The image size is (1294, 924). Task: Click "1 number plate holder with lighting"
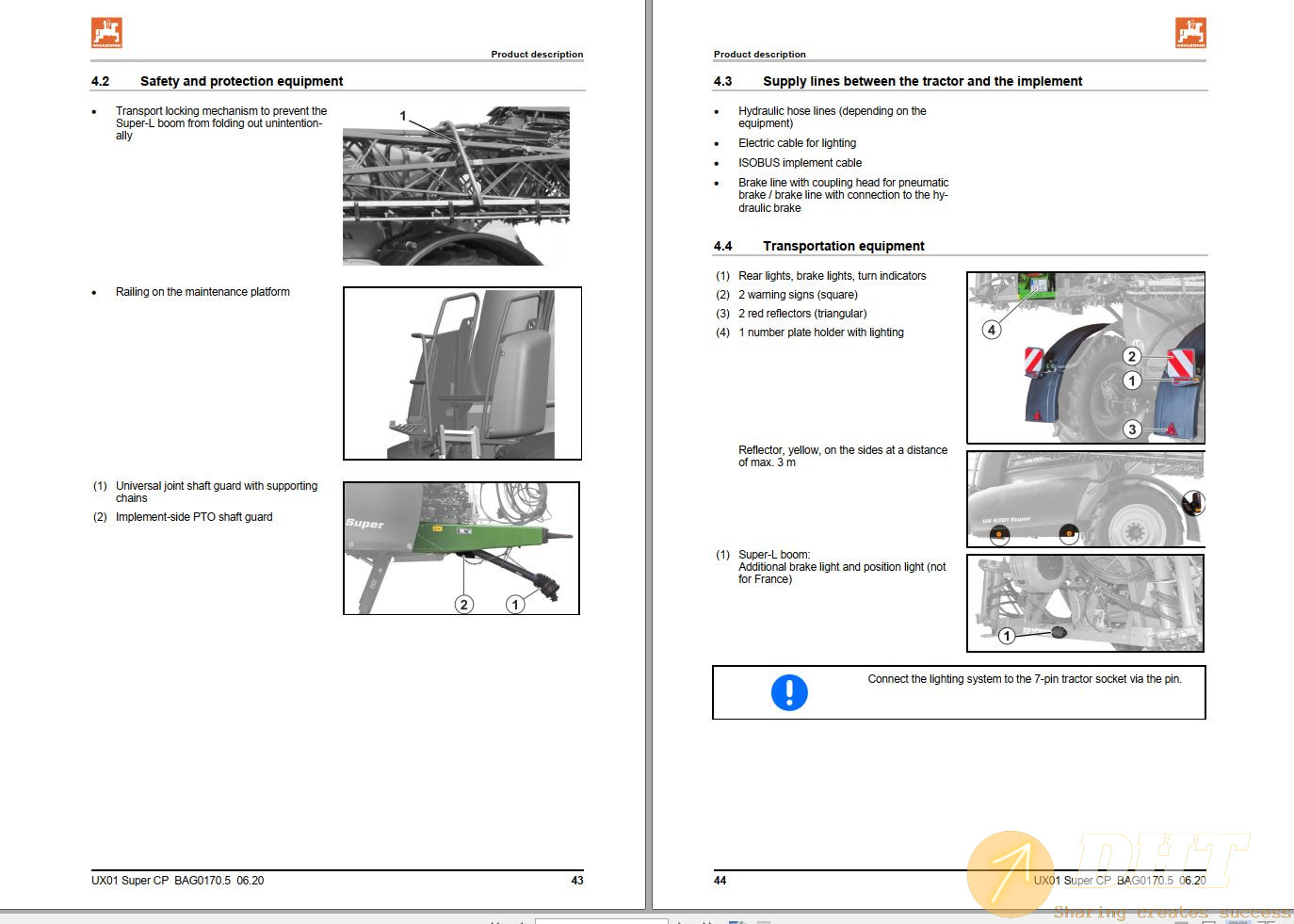click(820, 332)
